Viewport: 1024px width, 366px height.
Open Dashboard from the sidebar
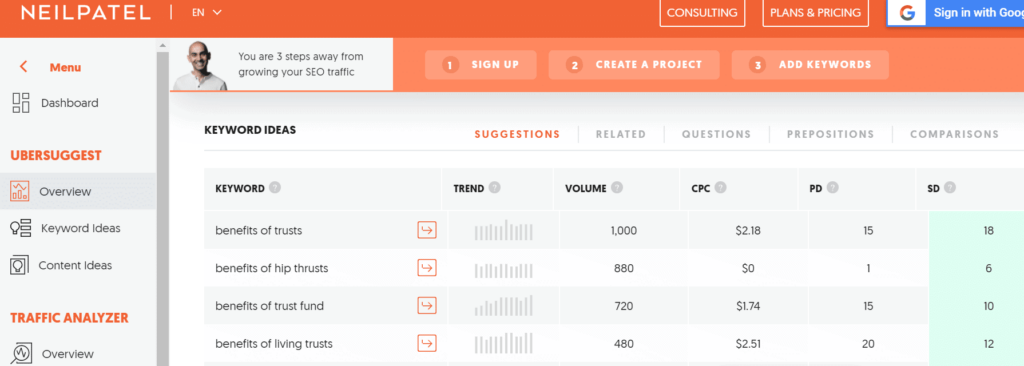click(x=70, y=103)
